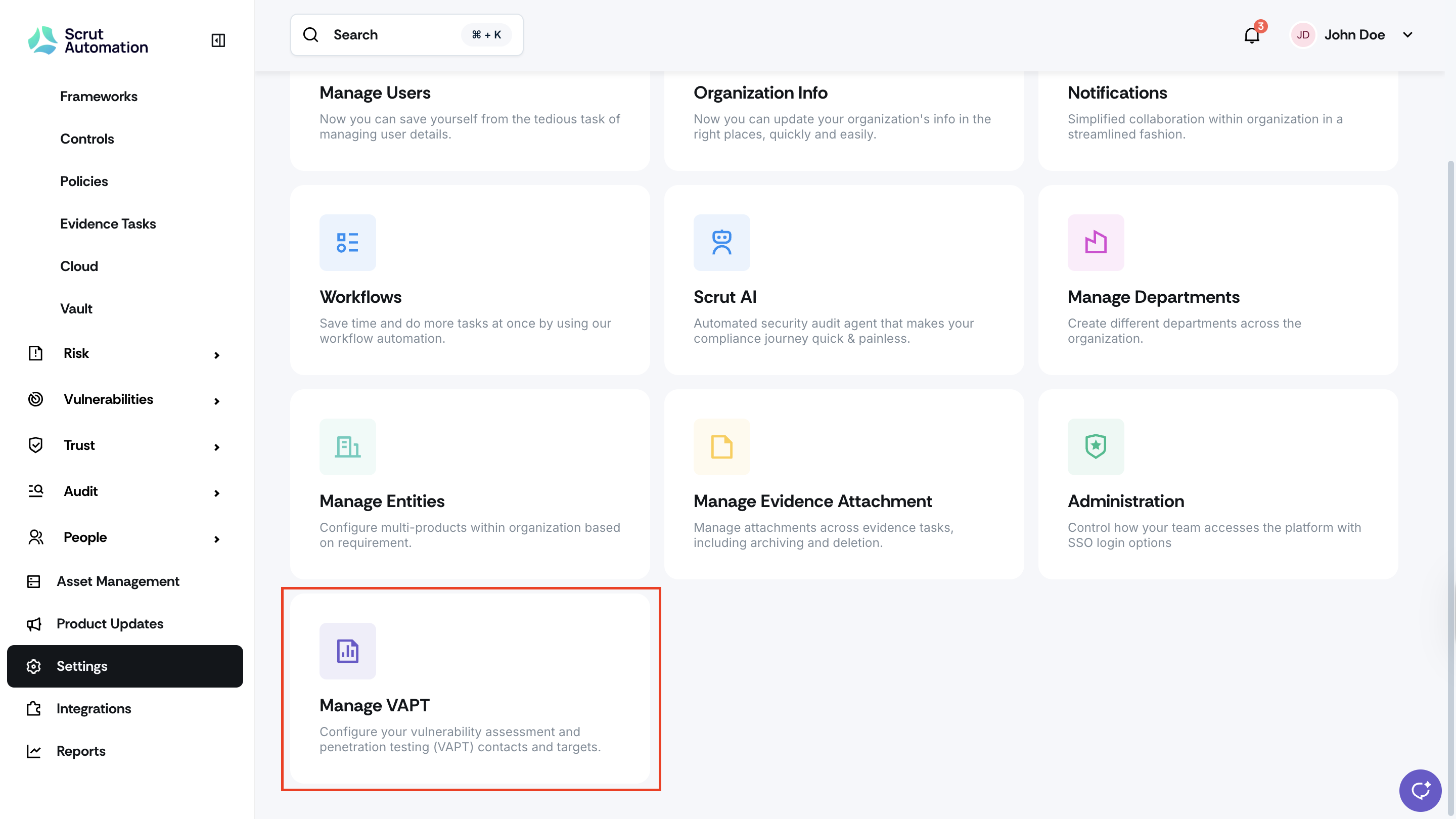The height and width of the screenshot is (819, 1456).
Task: Click the Scrut AI robot icon
Action: click(x=721, y=243)
